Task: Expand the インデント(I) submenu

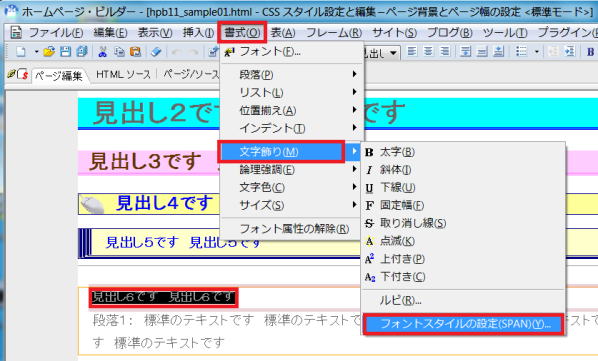Action: pos(292,128)
